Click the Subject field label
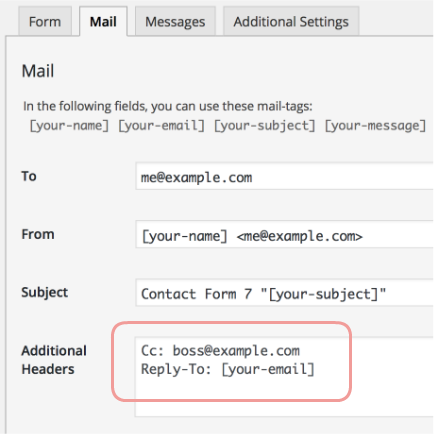 45,292
